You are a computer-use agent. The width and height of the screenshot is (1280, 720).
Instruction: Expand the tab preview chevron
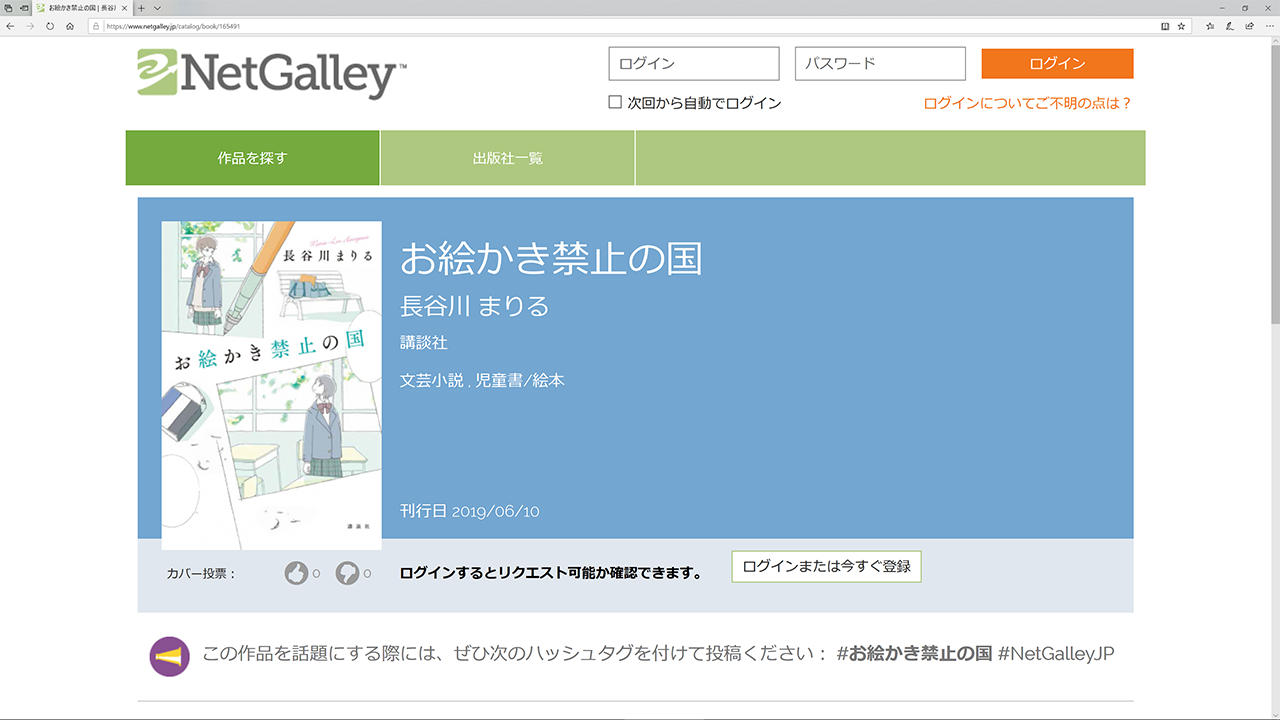tap(157, 7)
